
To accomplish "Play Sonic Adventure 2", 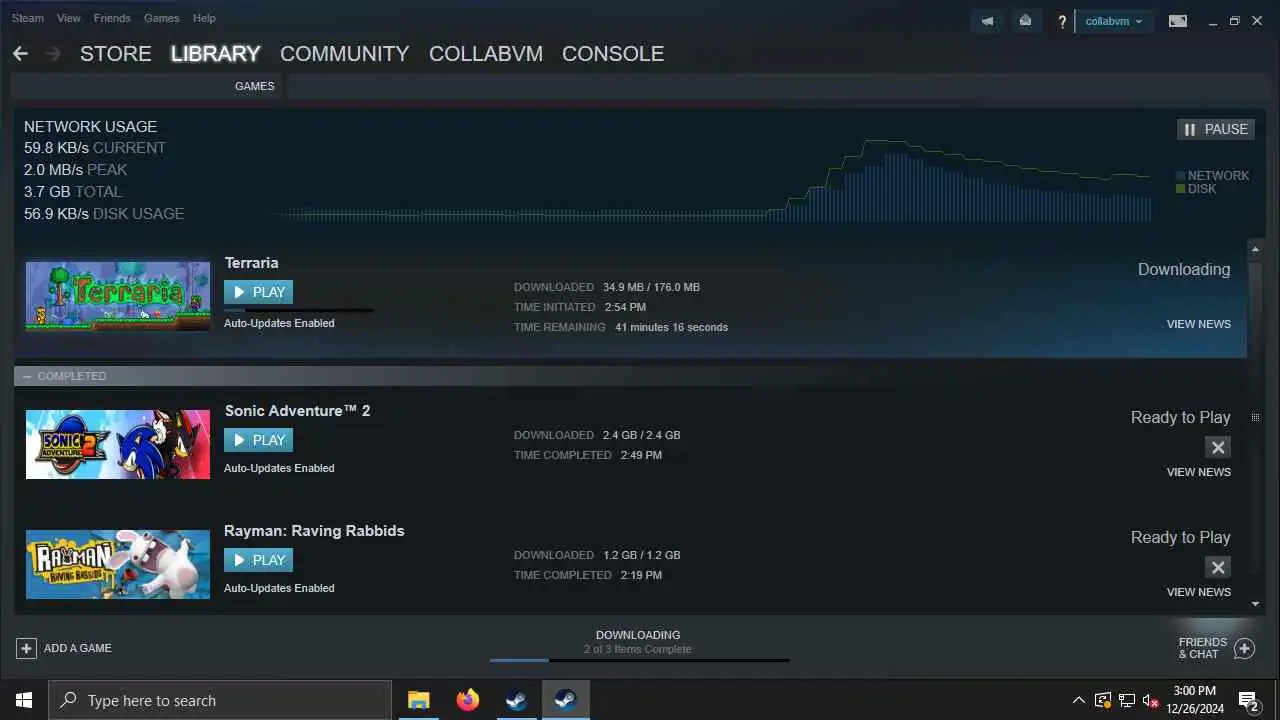I will [258, 440].
